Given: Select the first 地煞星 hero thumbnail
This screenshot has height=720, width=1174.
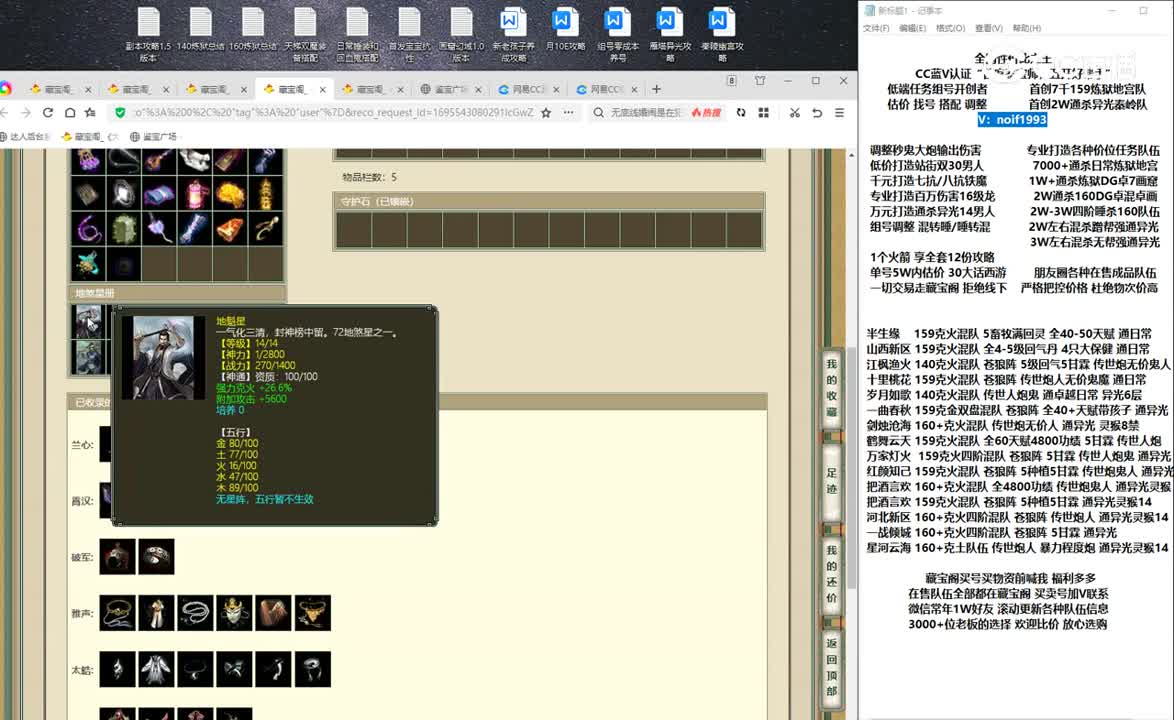Looking at the screenshot, I should coord(88,322).
